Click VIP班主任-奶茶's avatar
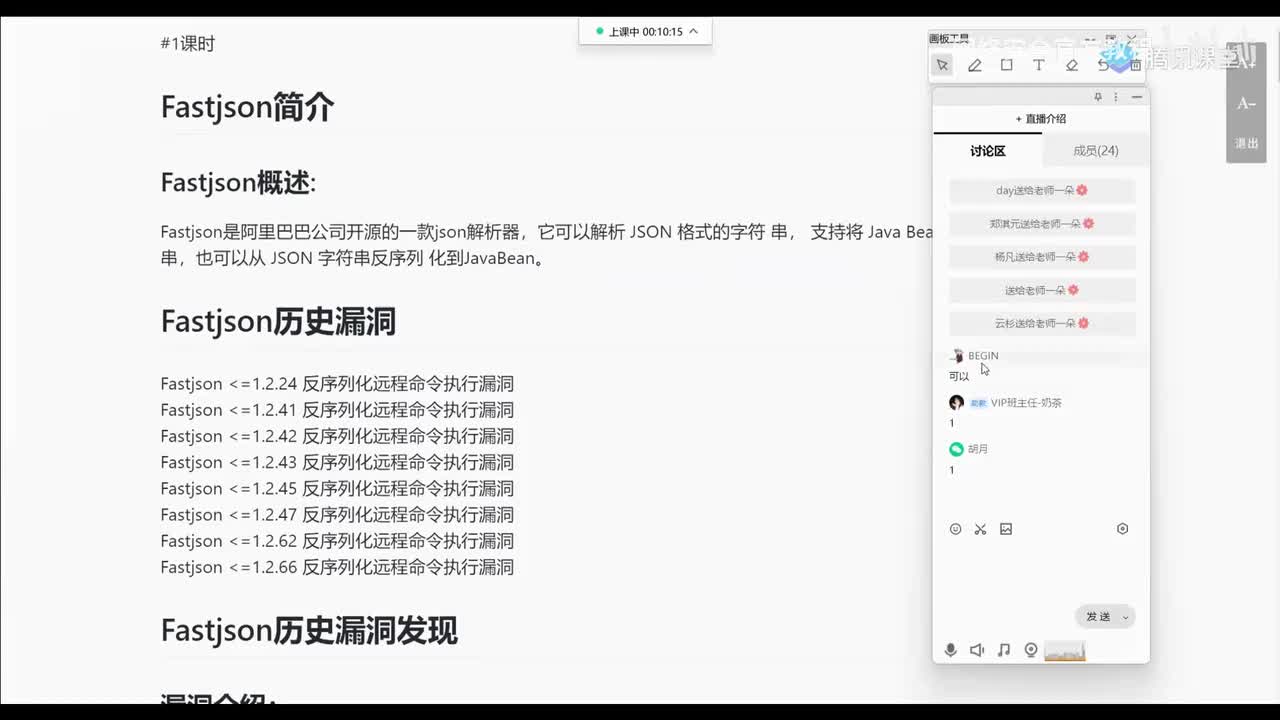The width and height of the screenshot is (1280, 720). point(956,403)
